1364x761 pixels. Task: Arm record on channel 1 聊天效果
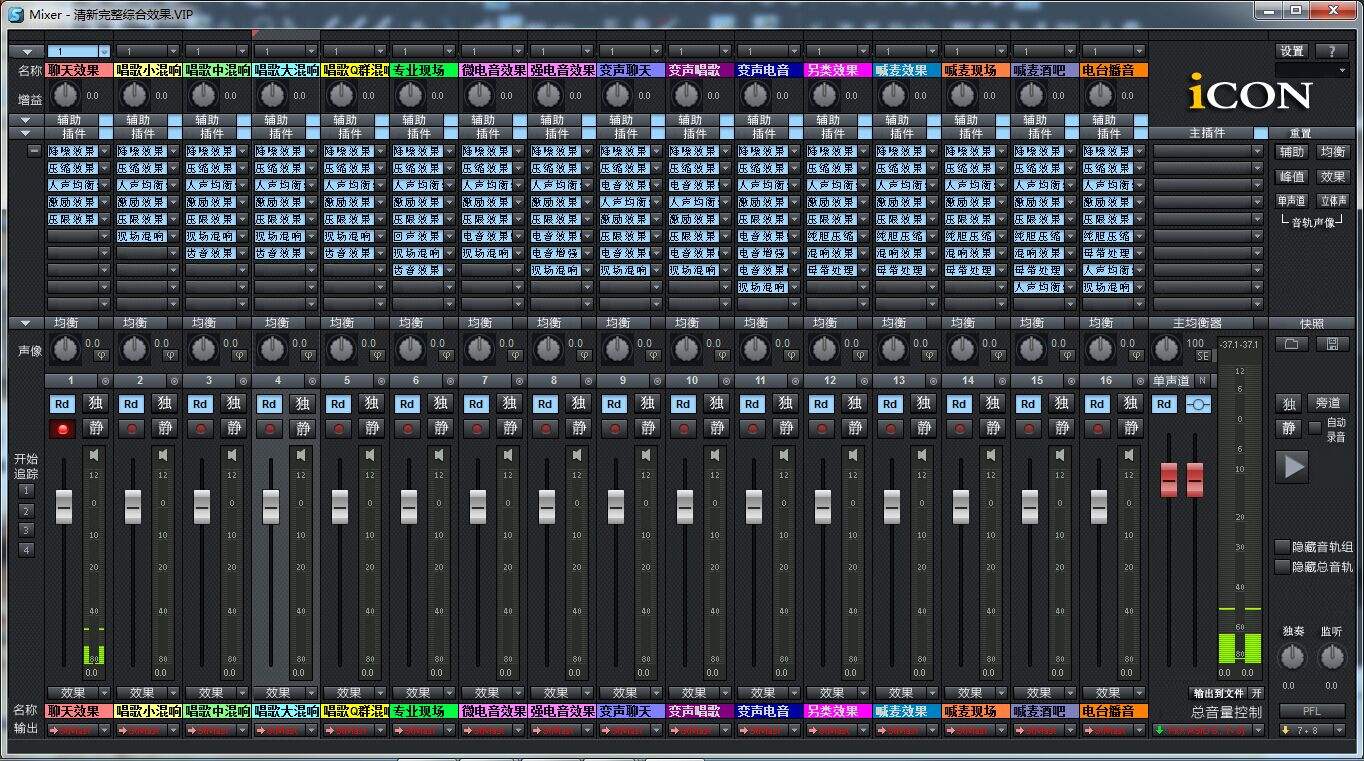pos(64,428)
